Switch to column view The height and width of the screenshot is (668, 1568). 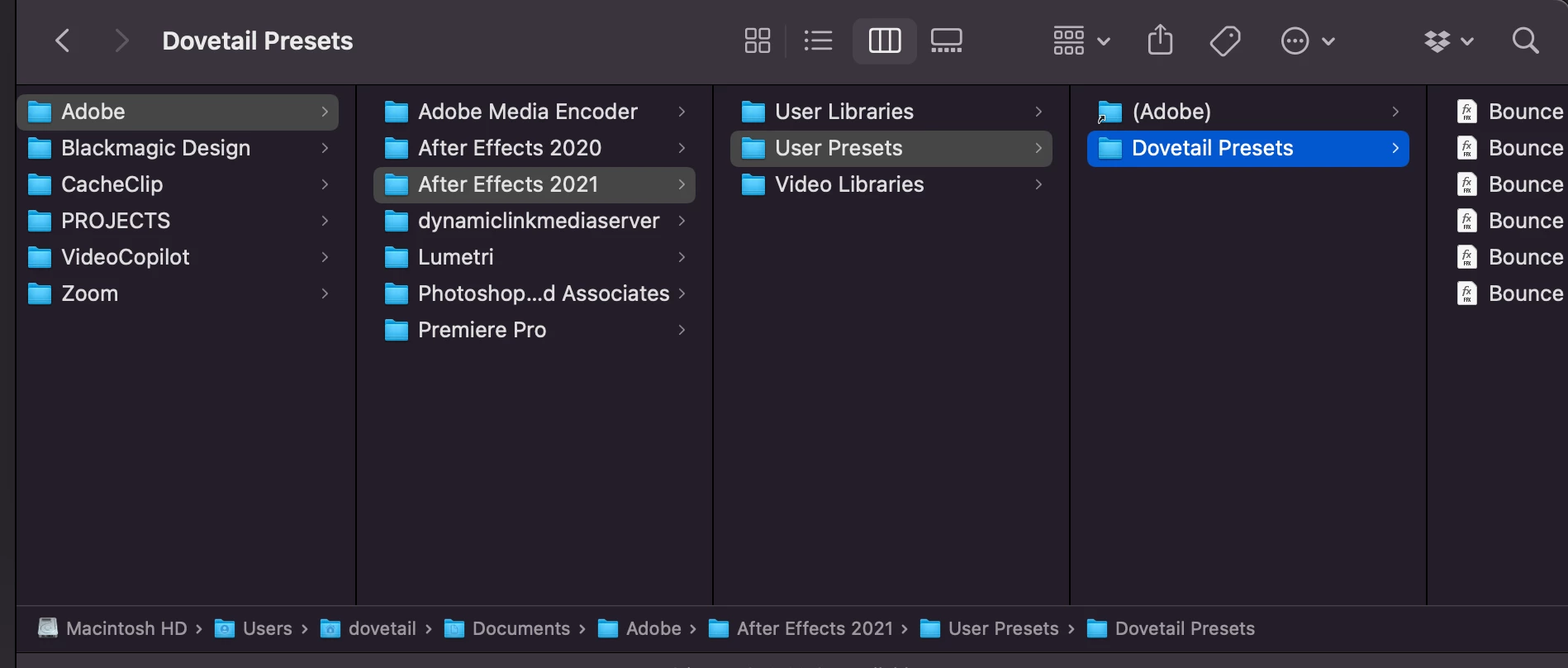(885, 41)
